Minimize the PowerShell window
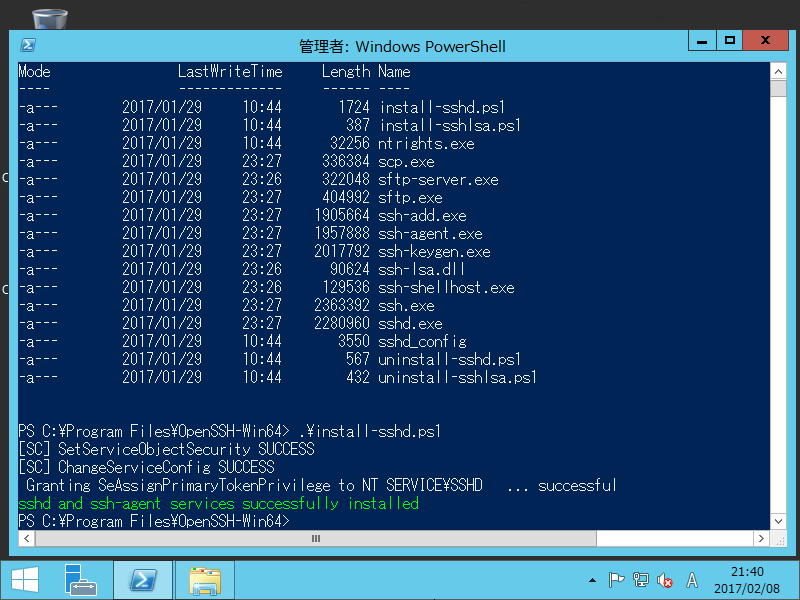Image resolution: width=800 pixels, height=600 pixels. click(702, 40)
